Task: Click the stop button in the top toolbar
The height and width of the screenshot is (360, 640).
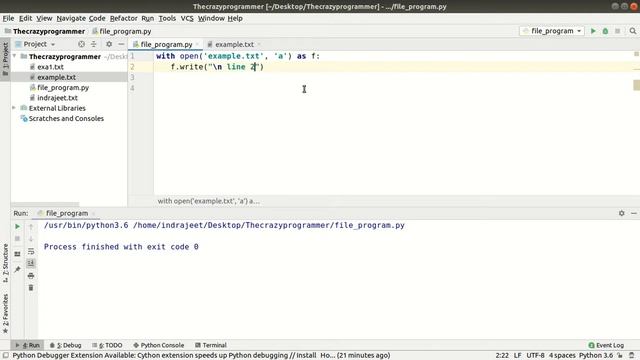Action: click(618, 31)
